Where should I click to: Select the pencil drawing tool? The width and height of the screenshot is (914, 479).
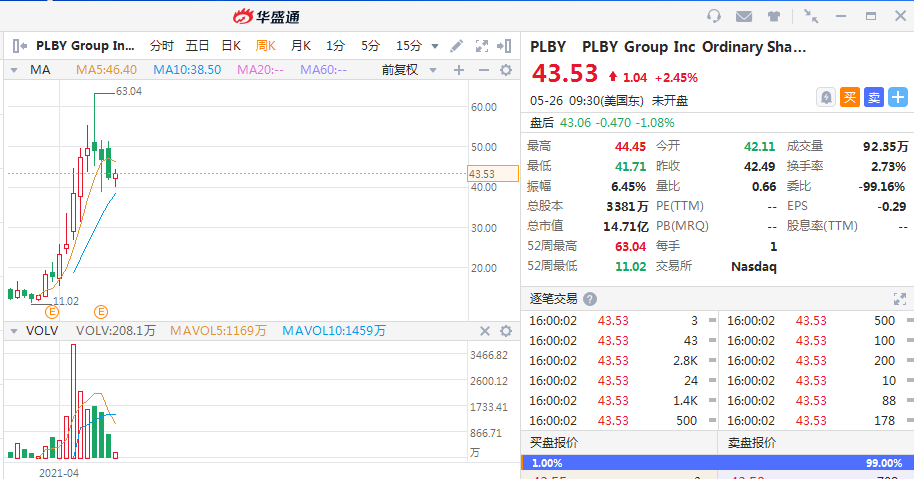pos(457,46)
